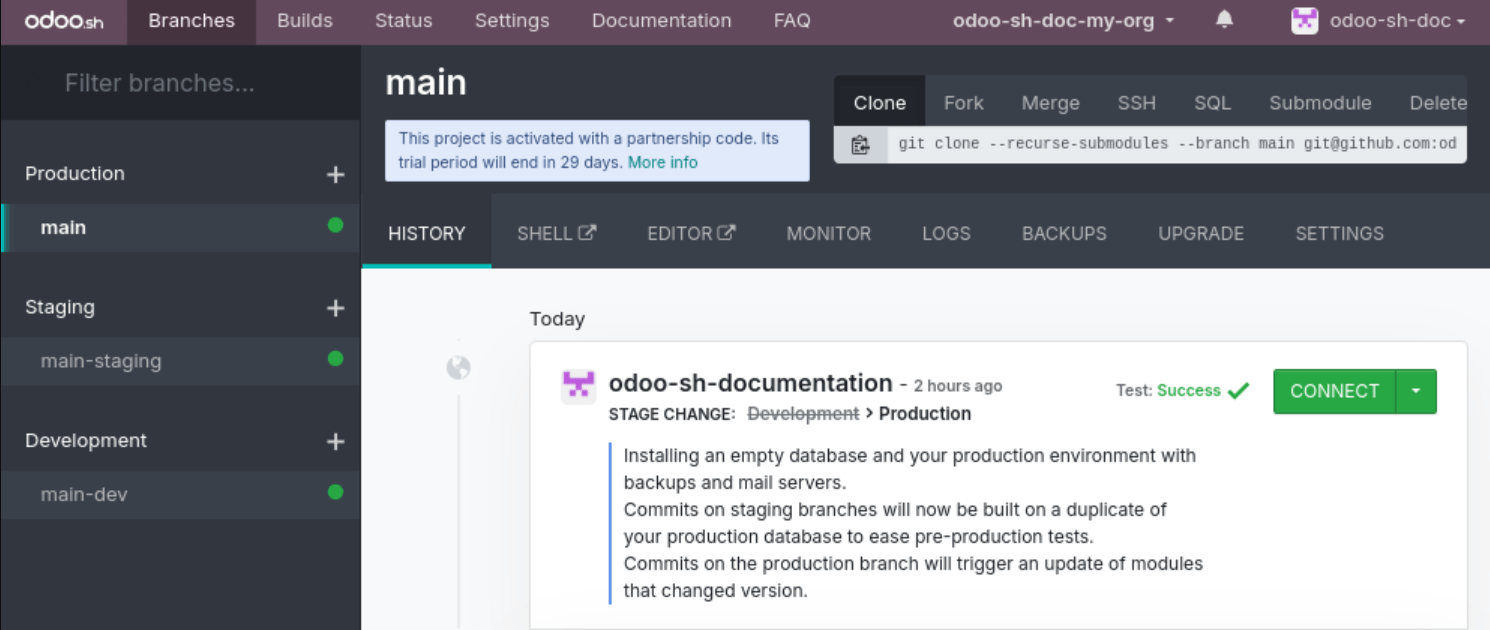Viewport: 1490px width, 630px height.
Task: Open the More info link about the trial
Action: click(662, 162)
